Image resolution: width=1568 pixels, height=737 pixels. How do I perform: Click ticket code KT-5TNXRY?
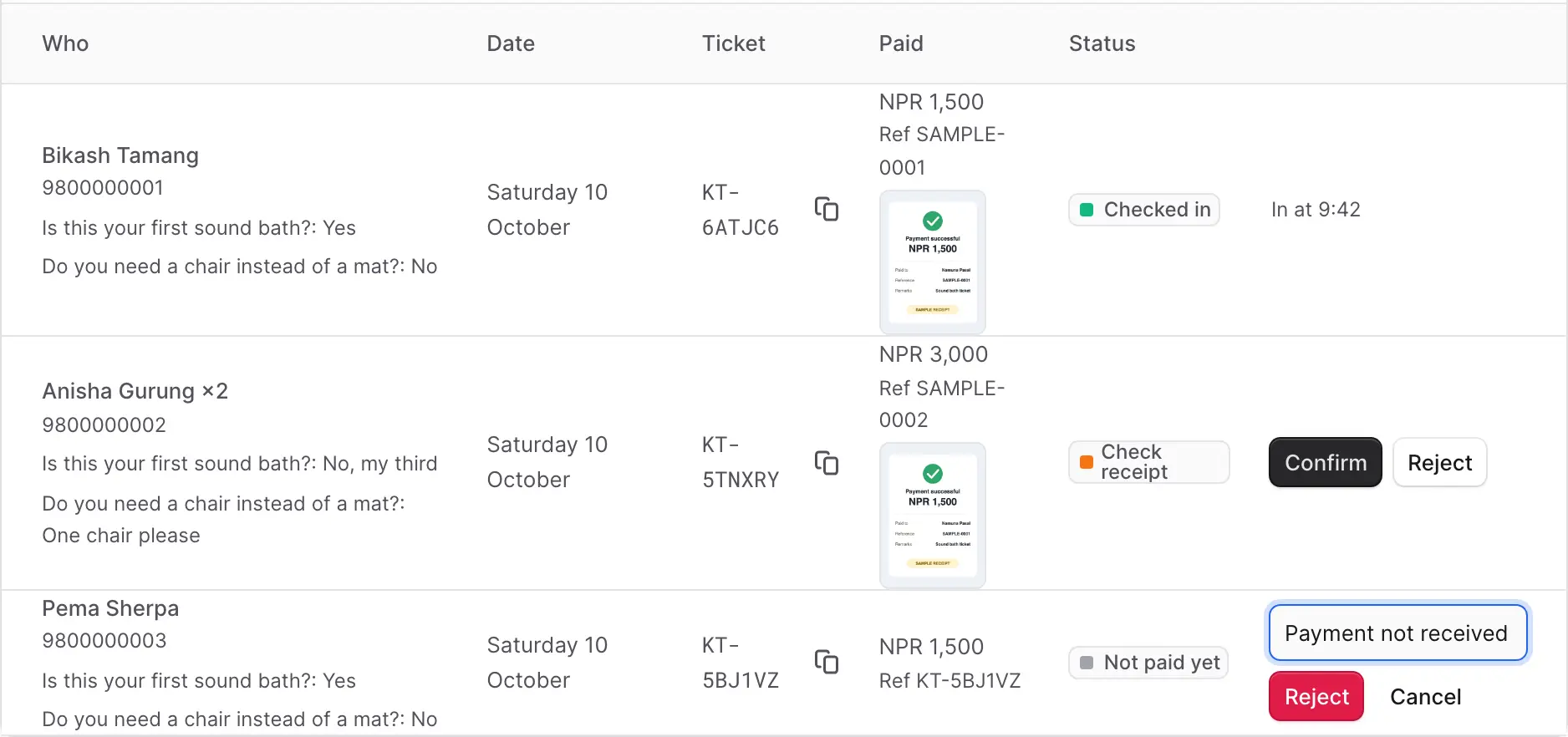tap(741, 462)
